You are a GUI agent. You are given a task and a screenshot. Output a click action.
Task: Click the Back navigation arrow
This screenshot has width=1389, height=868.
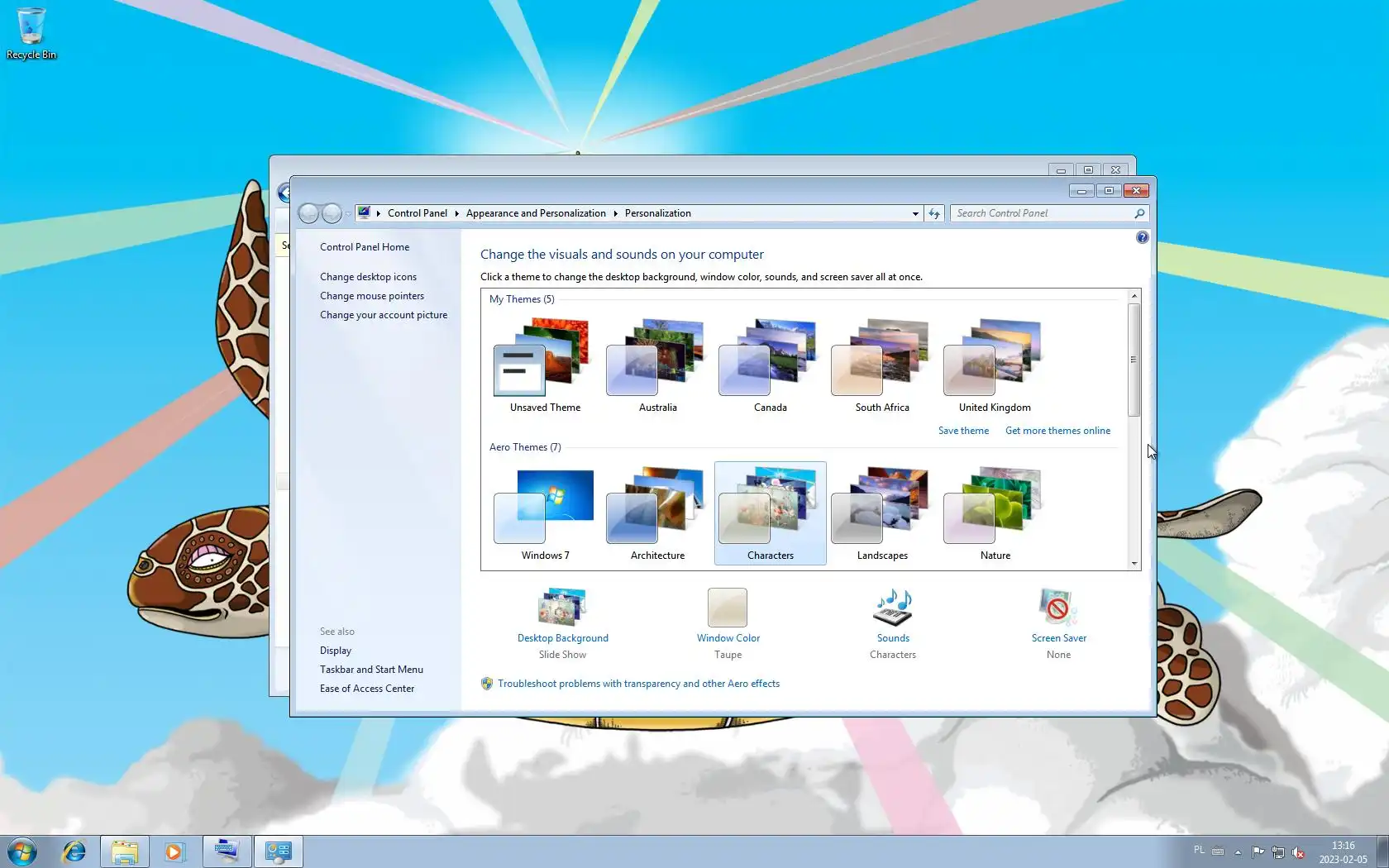pyautogui.click(x=308, y=213)
